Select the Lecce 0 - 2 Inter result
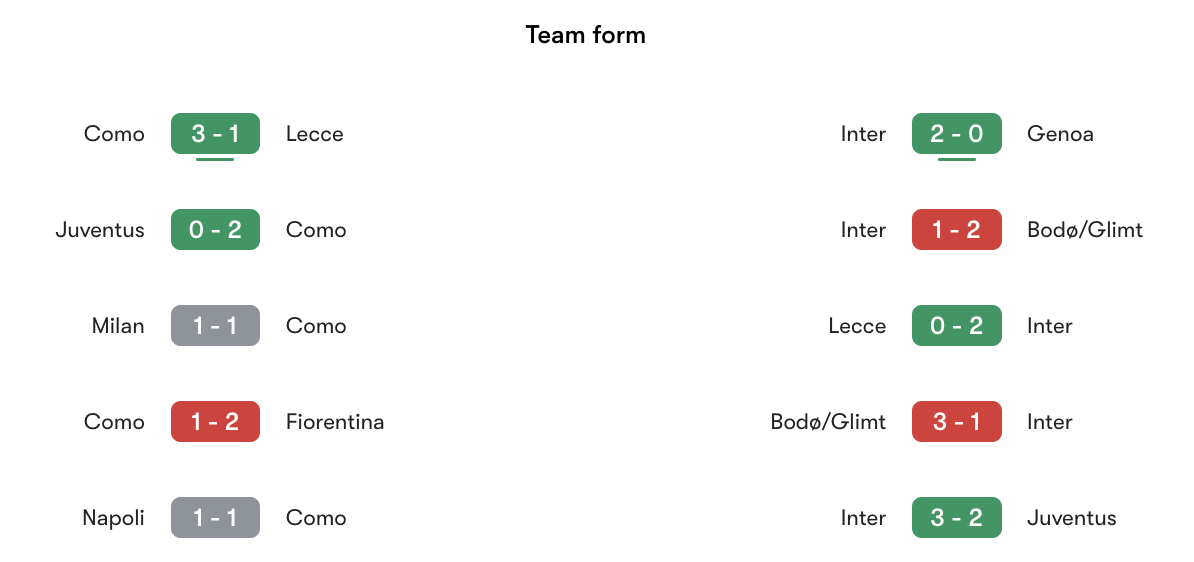1194x562 pixels. pos(956,326)
